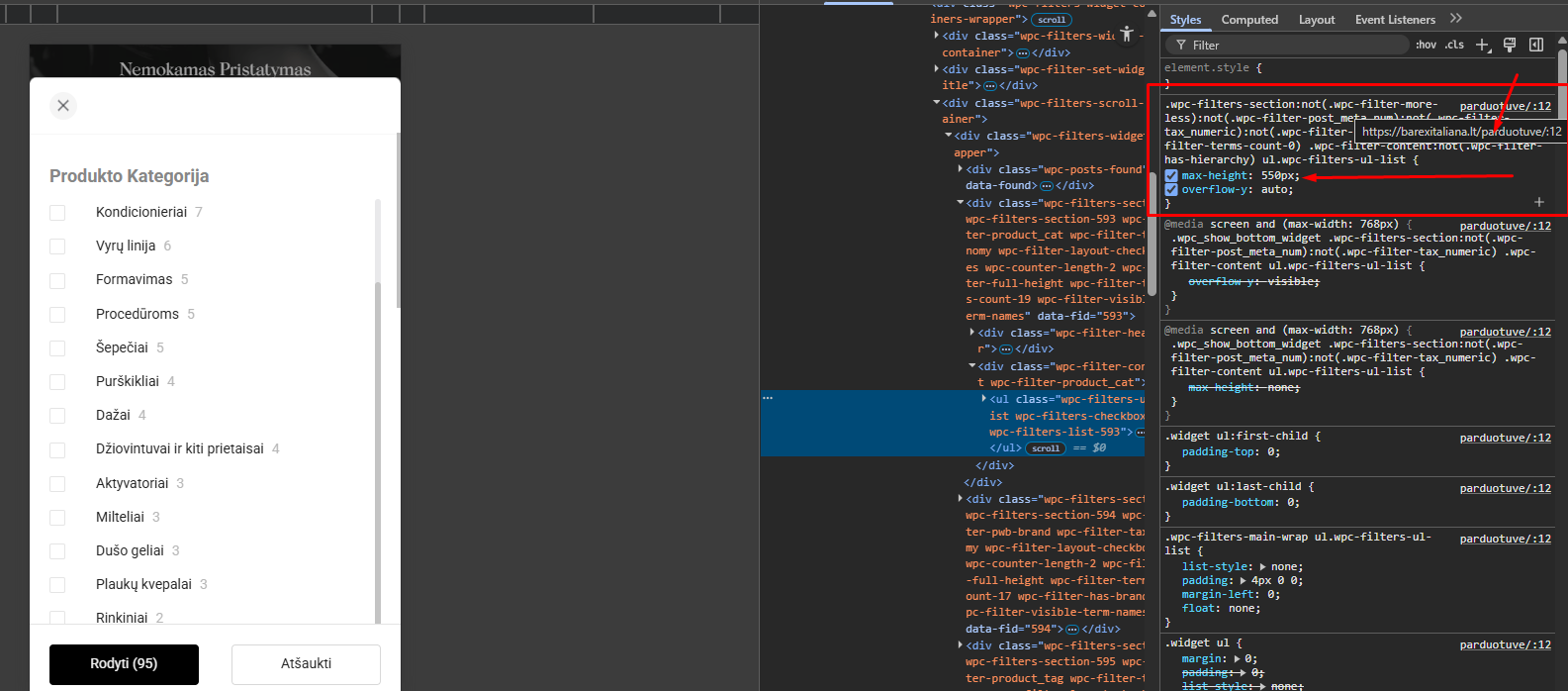This screenshot has height=691, width=1568.
Task: Expand the list-style shorthand triangle
Action: tap(1262, 567)
